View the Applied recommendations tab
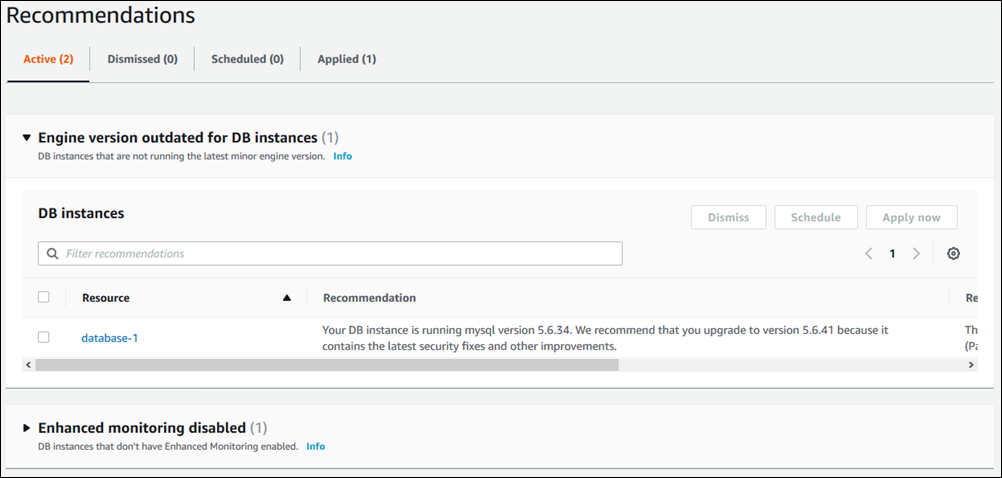Screen dimensions: 1002x478 pos(346,59)
